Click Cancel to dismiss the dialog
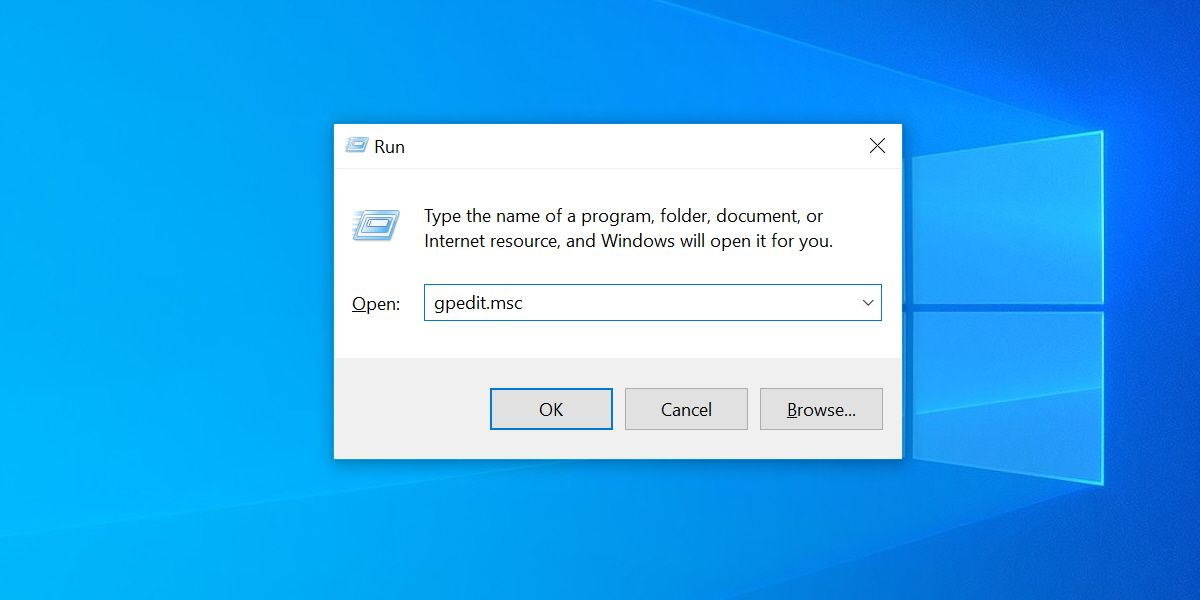 686,408
